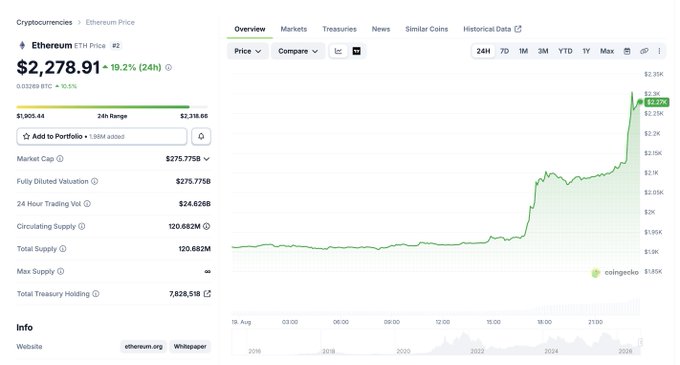Select 7D time range
Screen dimensions: 680x365
pos(504,51)
